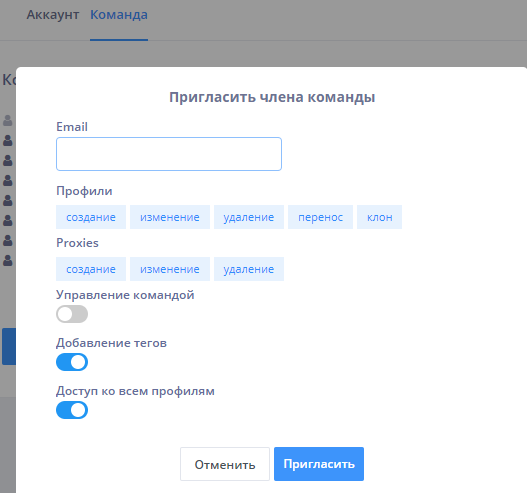Select перенос permission under Профили
Viewport: 527px width, 493px height.
(x=320, y=217)
